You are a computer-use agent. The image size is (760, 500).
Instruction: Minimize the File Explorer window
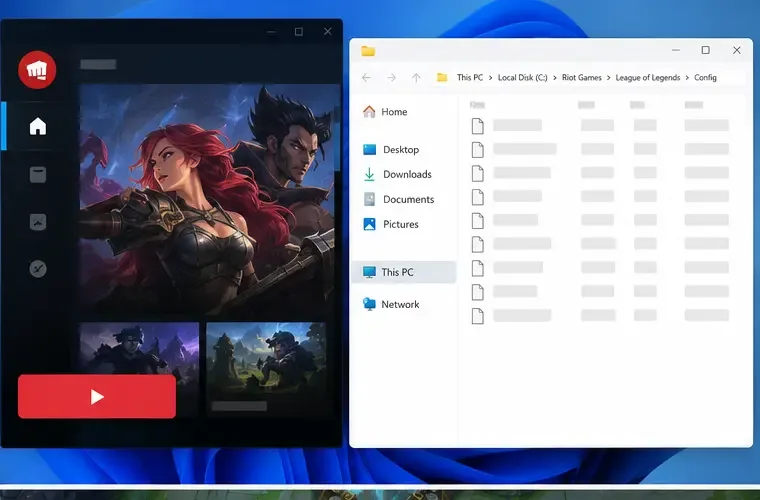click(676, 50)
